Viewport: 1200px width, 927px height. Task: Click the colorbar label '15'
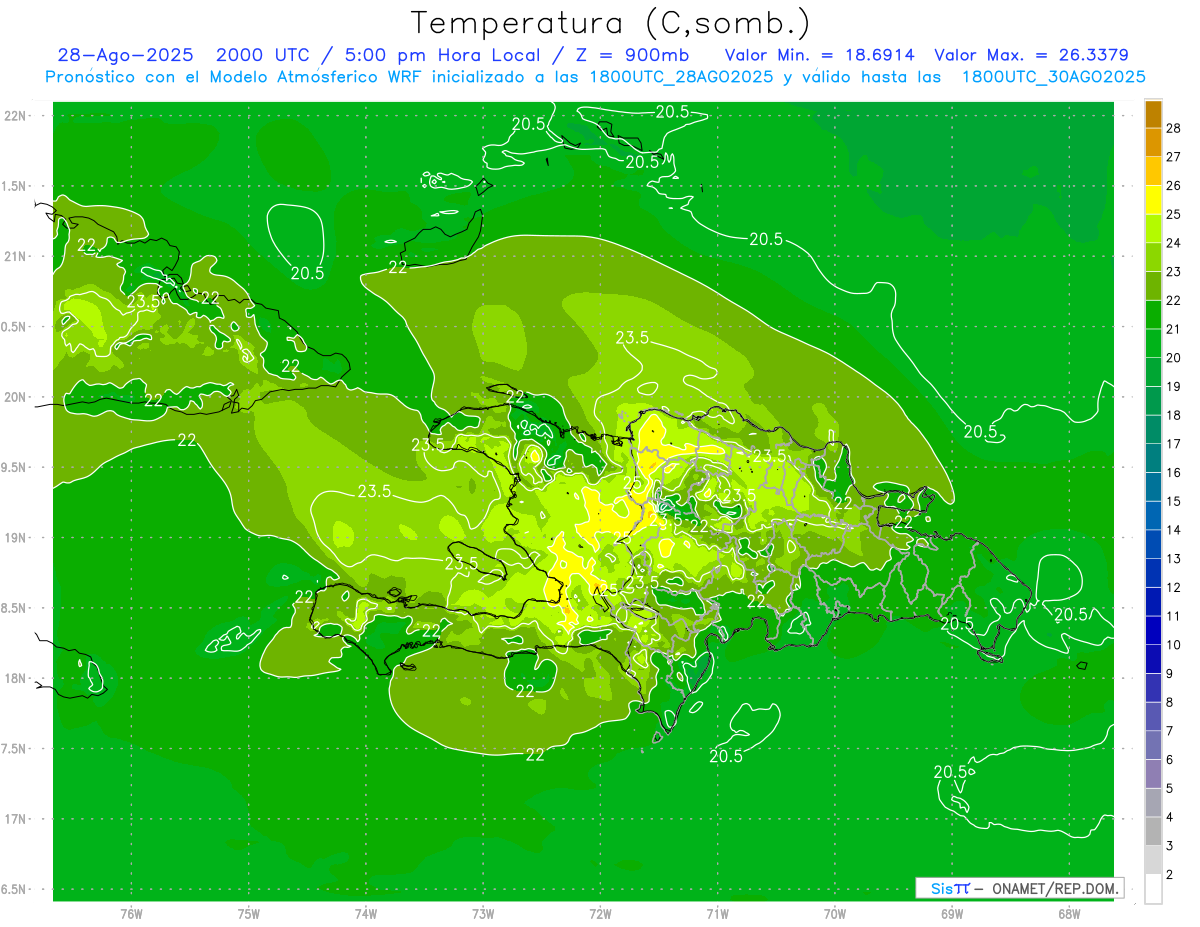click(1174, 502)
